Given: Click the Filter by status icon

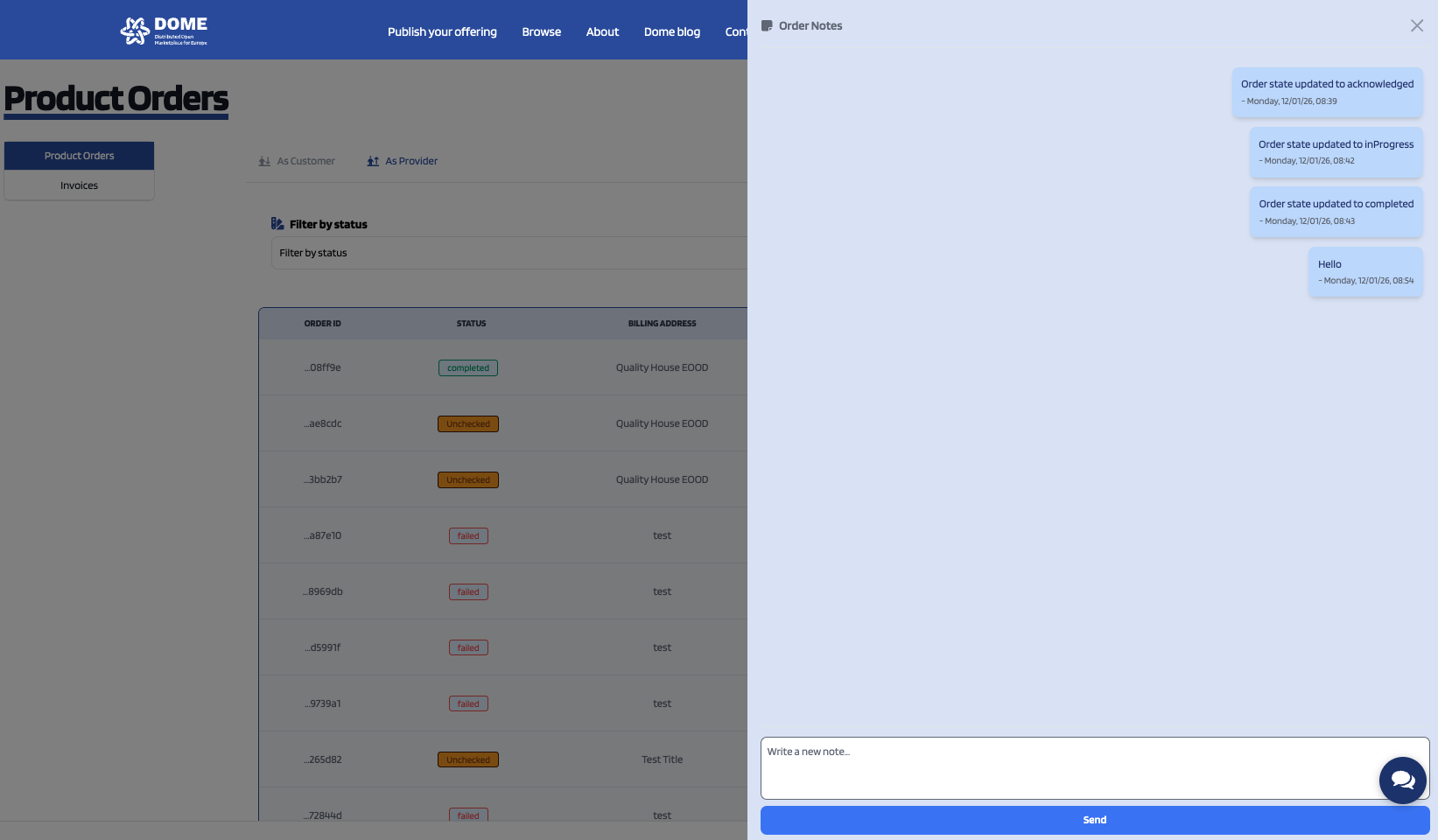Looking at the screenshot, I should click(x=277, y=224).
